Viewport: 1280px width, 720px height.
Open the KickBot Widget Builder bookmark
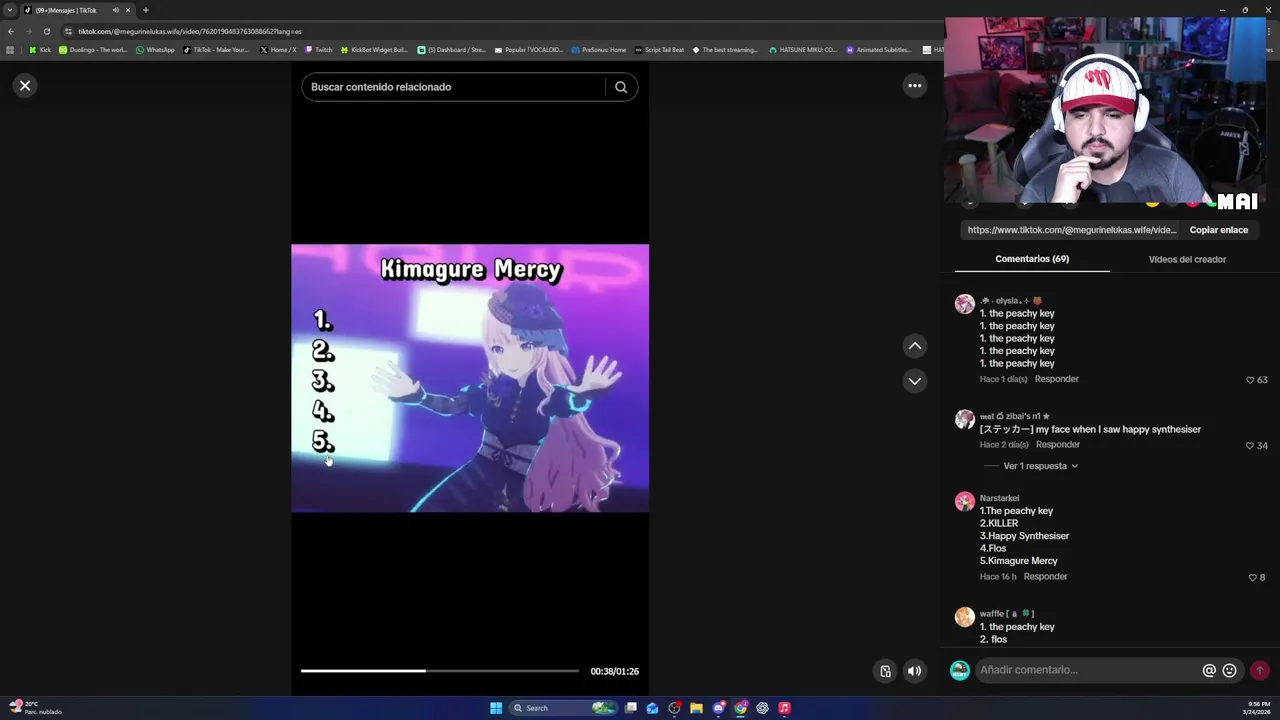374,50
